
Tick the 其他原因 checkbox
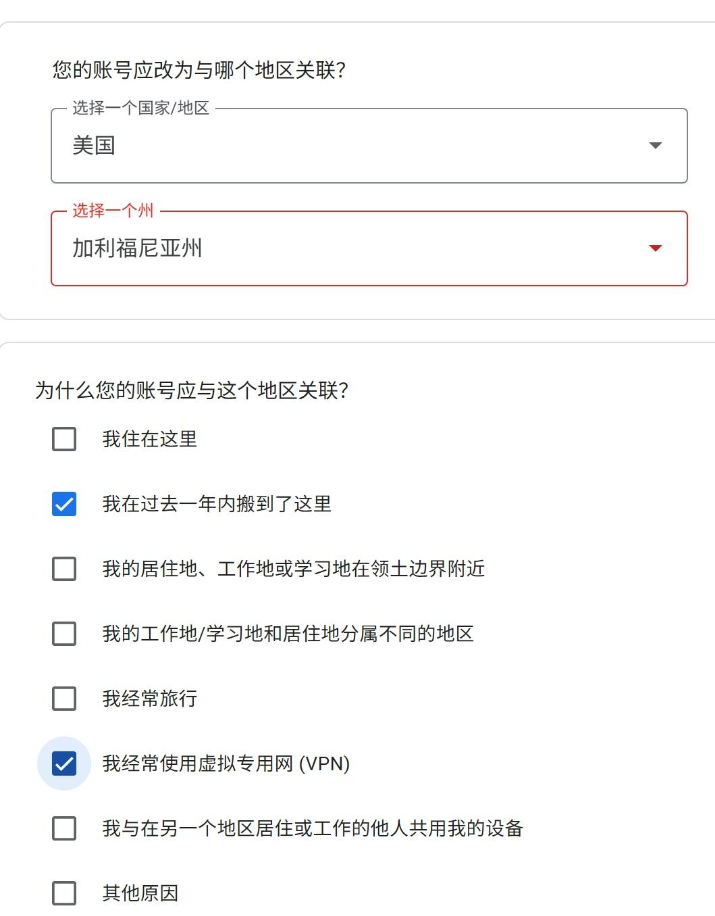point(64,893)
